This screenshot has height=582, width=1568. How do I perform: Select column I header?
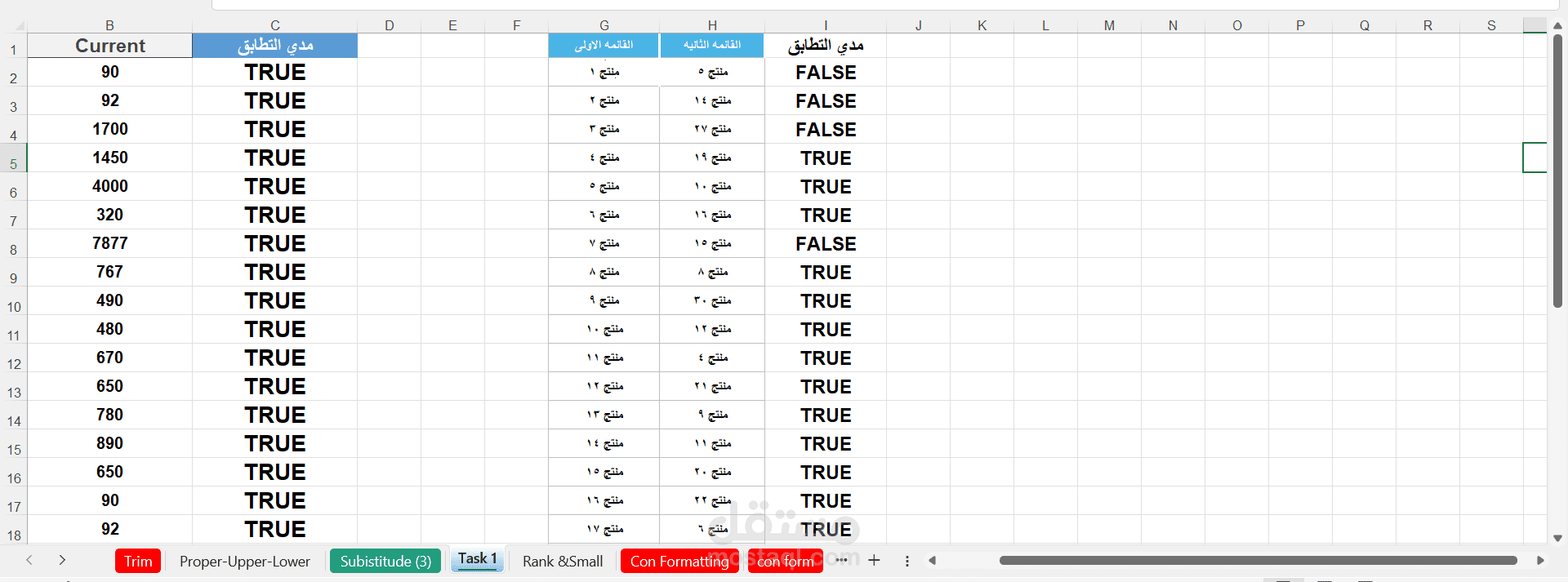pos(826,25)
